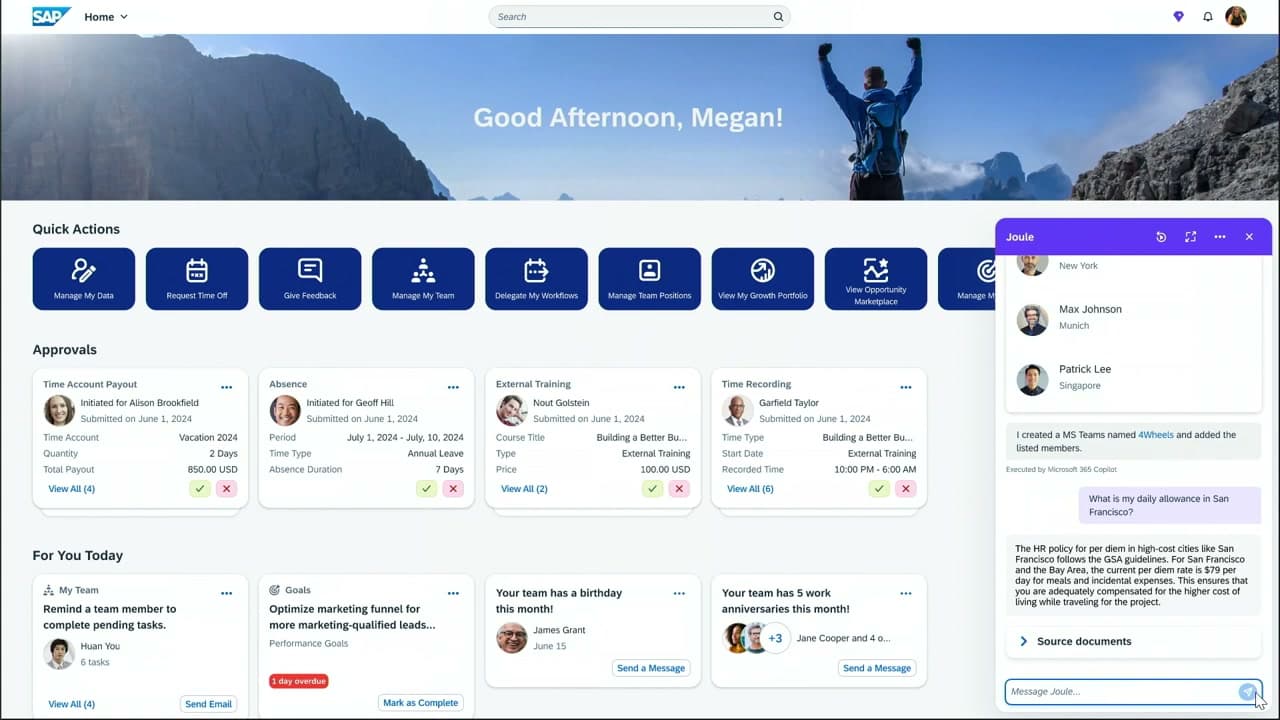Click View All (2) in External Training
The height and width of the screenshot is (720, 1280).
pos(524,489)
